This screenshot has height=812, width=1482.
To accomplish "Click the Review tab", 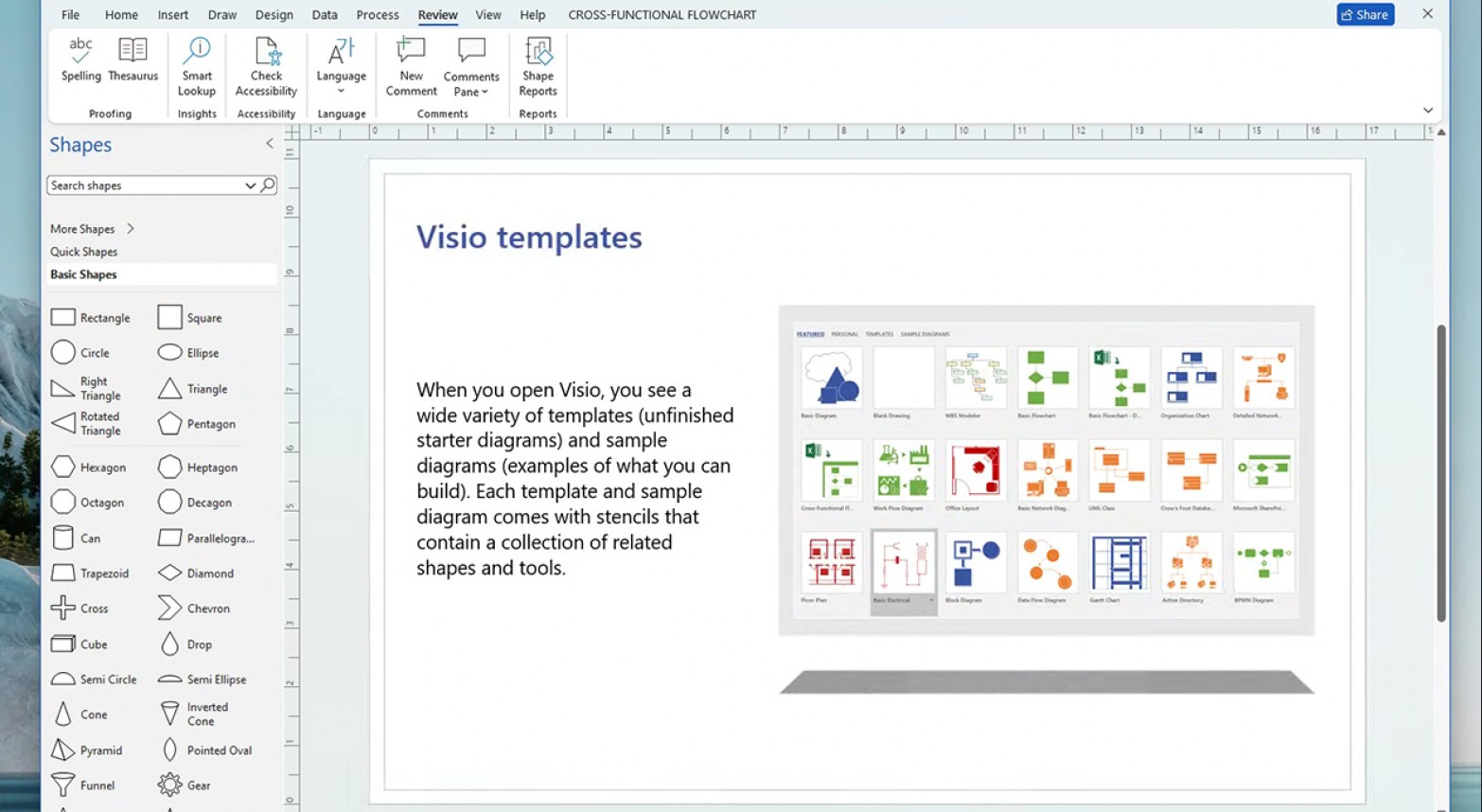I will tap(437, 15).
